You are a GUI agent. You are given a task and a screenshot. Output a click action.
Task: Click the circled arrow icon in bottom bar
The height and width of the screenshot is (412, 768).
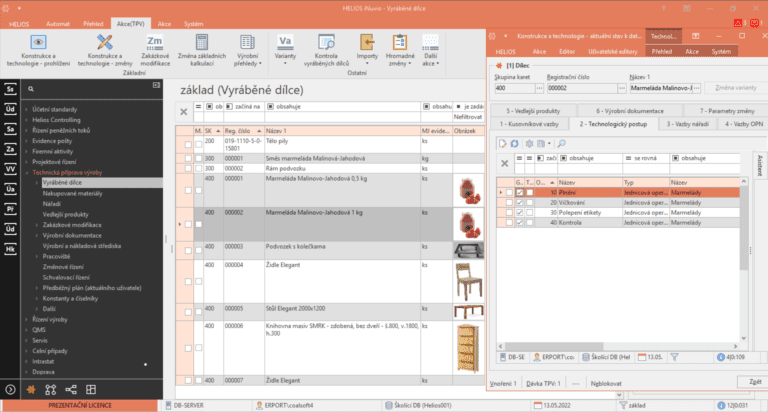[10, 390]
